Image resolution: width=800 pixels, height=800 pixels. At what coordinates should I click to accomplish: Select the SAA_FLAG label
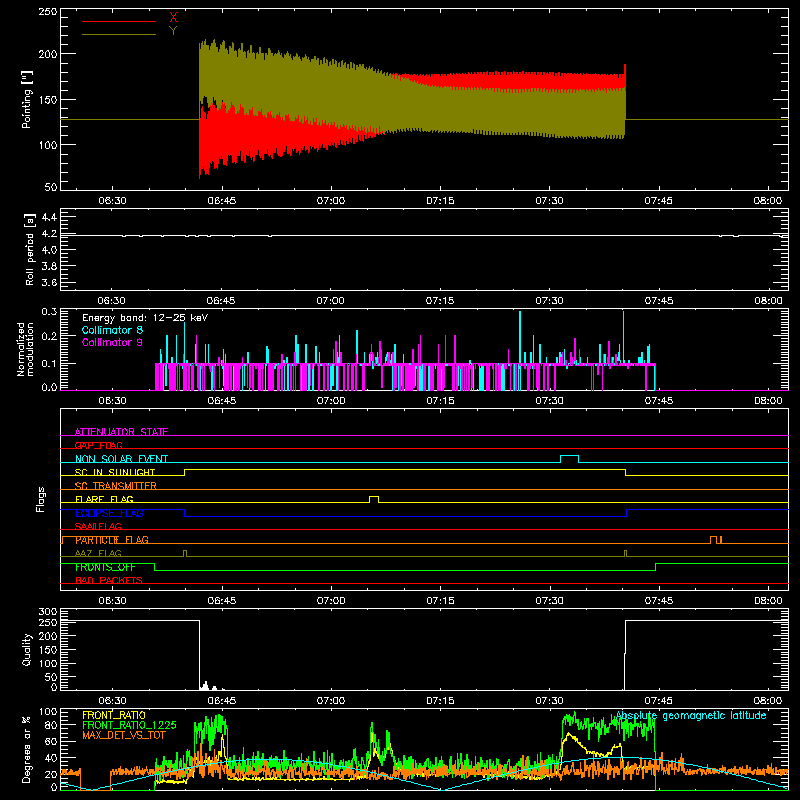pyautogui.click(x=98, y=526)
